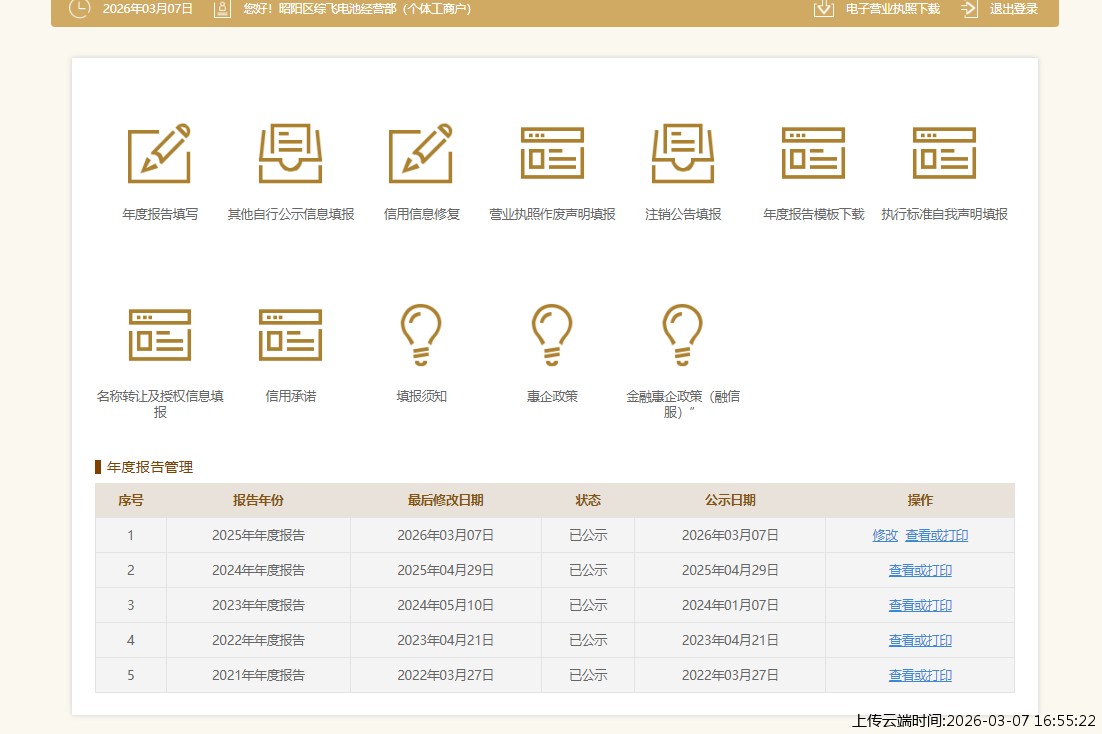Select the 营业执照作废声明填报 icon

click(552, 154)
